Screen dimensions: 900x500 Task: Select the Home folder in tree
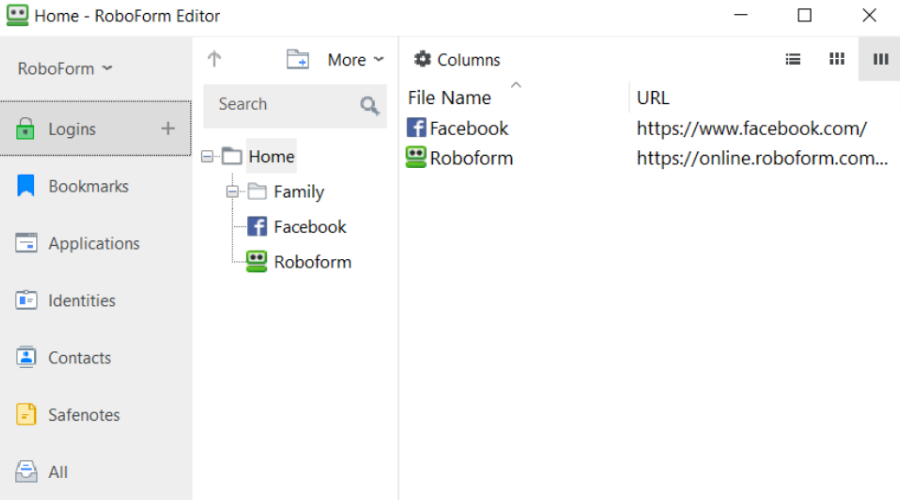click(x=271, y=156)
